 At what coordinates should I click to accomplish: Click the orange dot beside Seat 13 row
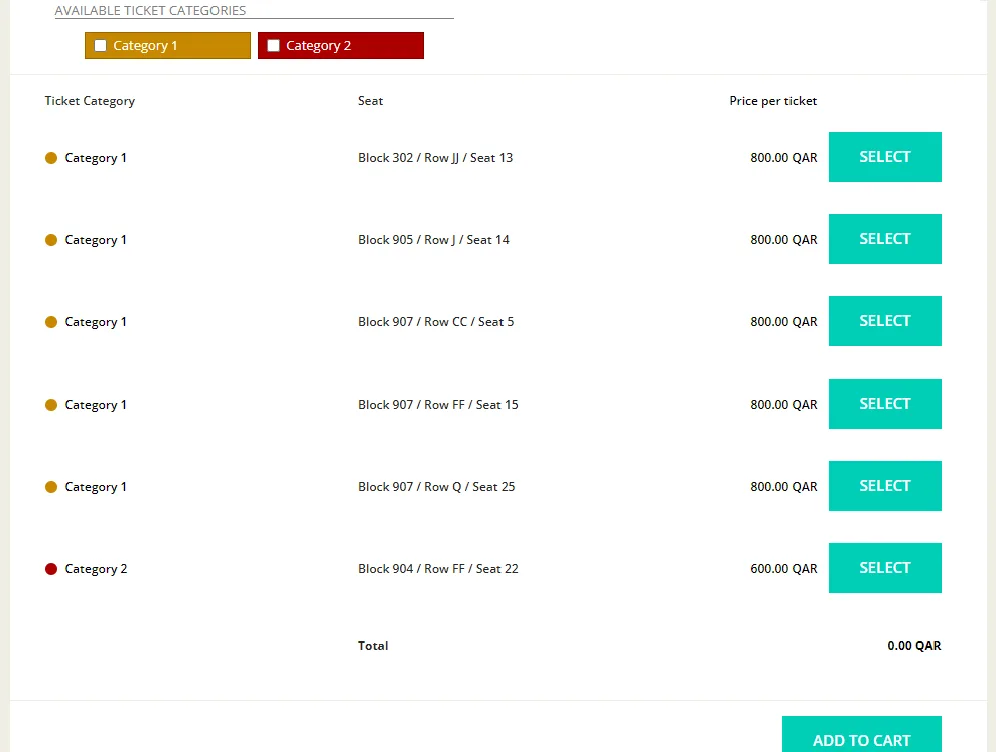click(x=51, y=158)
